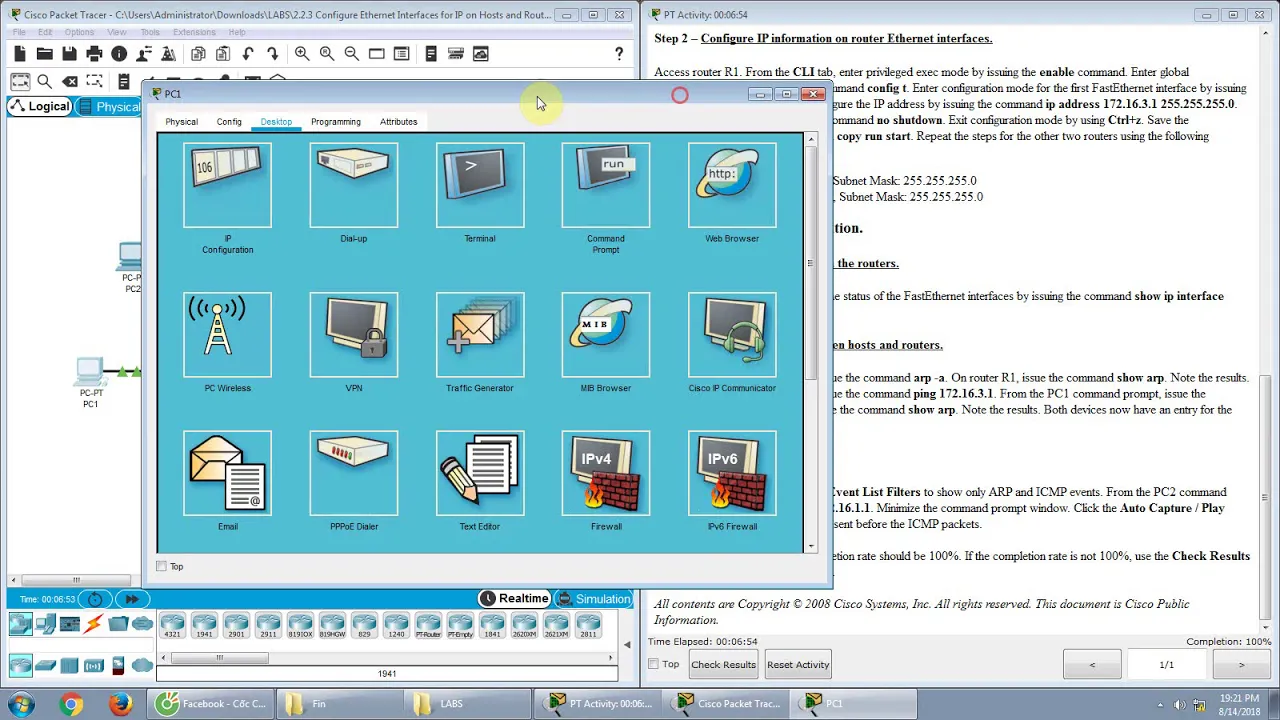Image resolution: width=1280 pixels, height=720 pixels.
Task: Switch to Physical workspace view
Action: [x=109, y=107]
